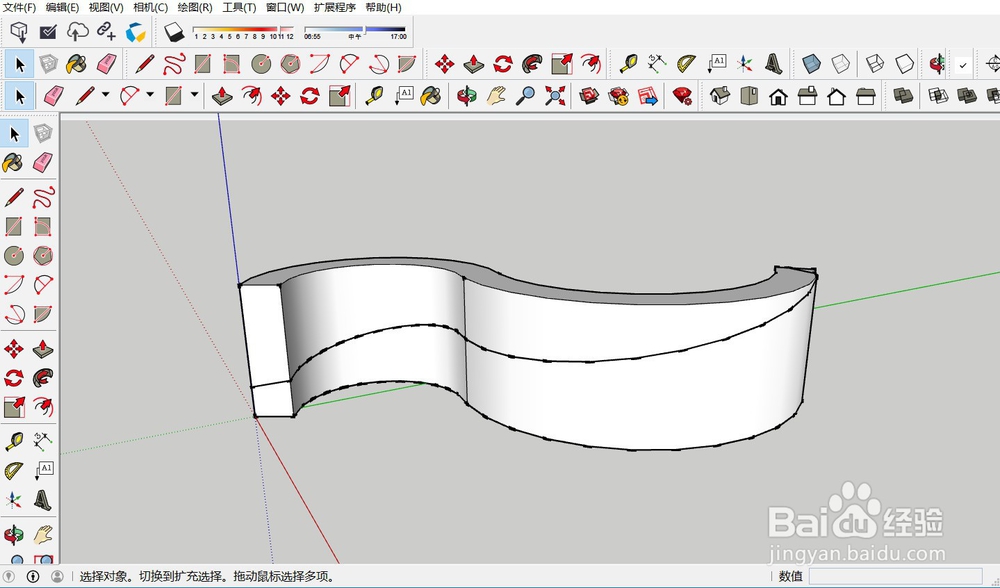Toggle the show shadows button

173,31
